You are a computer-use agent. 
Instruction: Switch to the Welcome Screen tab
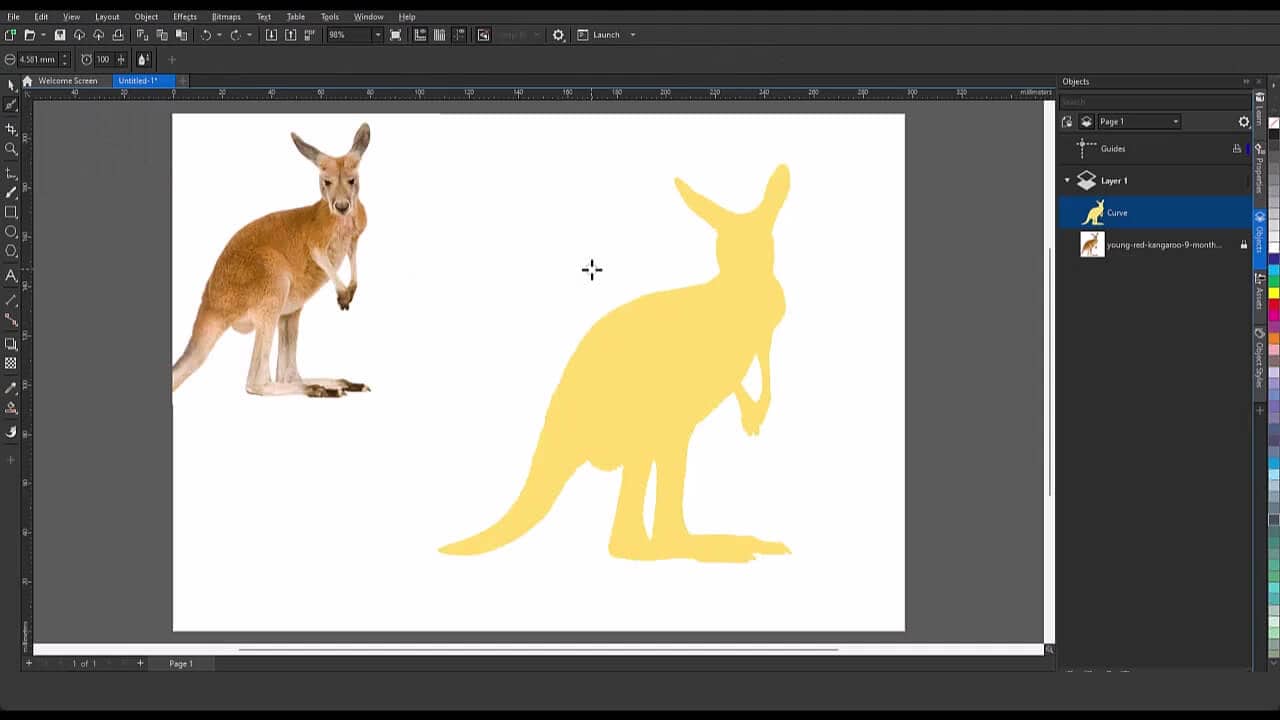(68, 81)
